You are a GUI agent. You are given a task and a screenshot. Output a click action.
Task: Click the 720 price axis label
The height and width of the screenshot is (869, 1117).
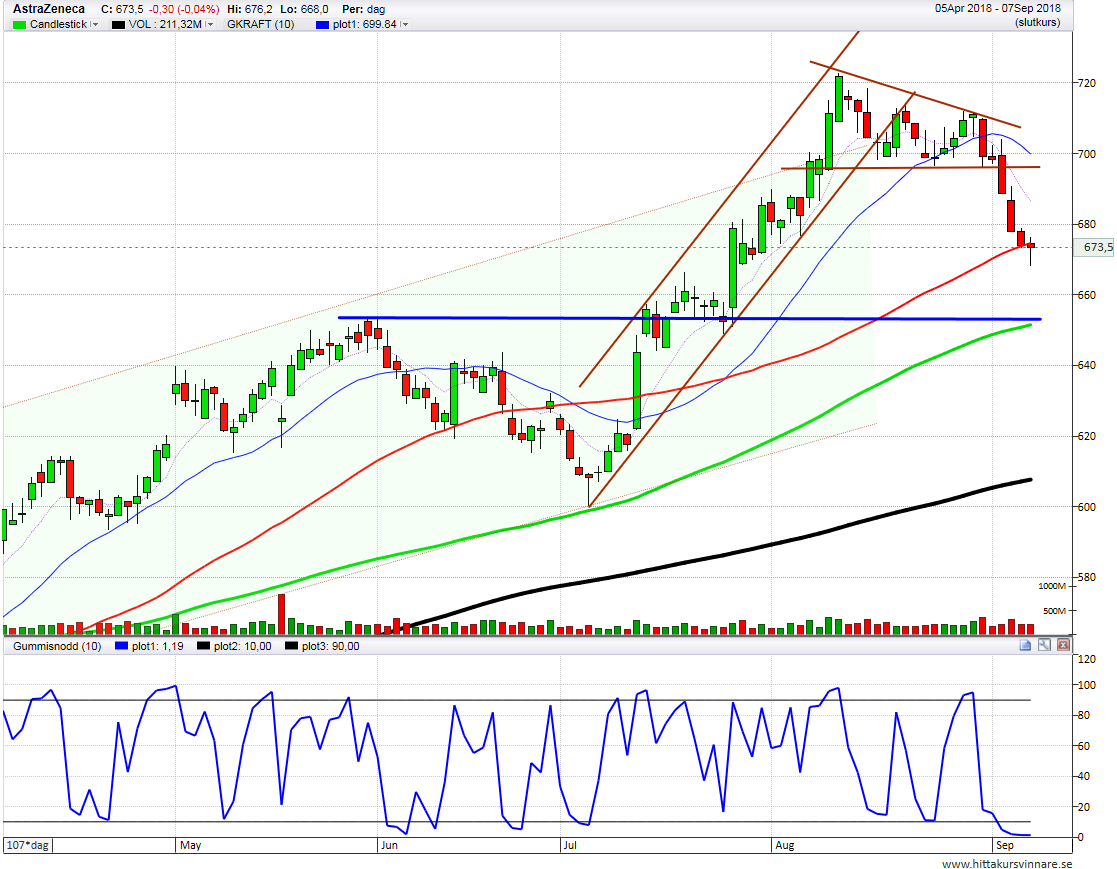pos(1086,83)
